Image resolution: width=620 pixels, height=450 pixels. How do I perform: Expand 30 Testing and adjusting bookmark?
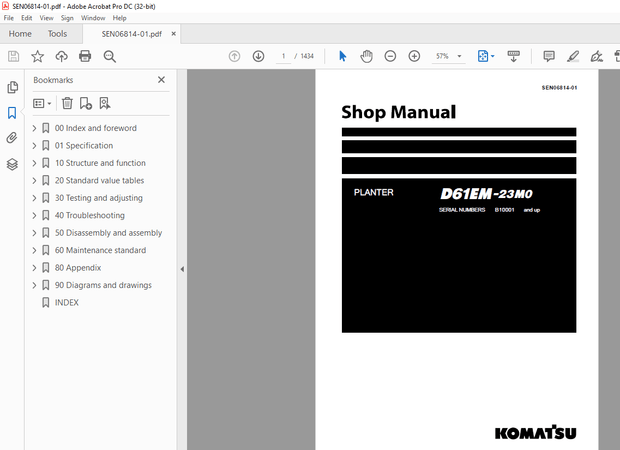(x=34, y=198)
